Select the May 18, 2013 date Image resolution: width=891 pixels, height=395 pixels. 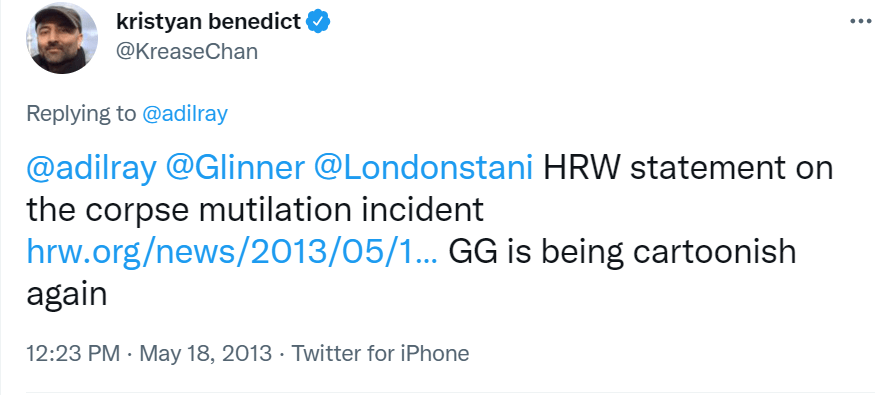pos(206,354)
